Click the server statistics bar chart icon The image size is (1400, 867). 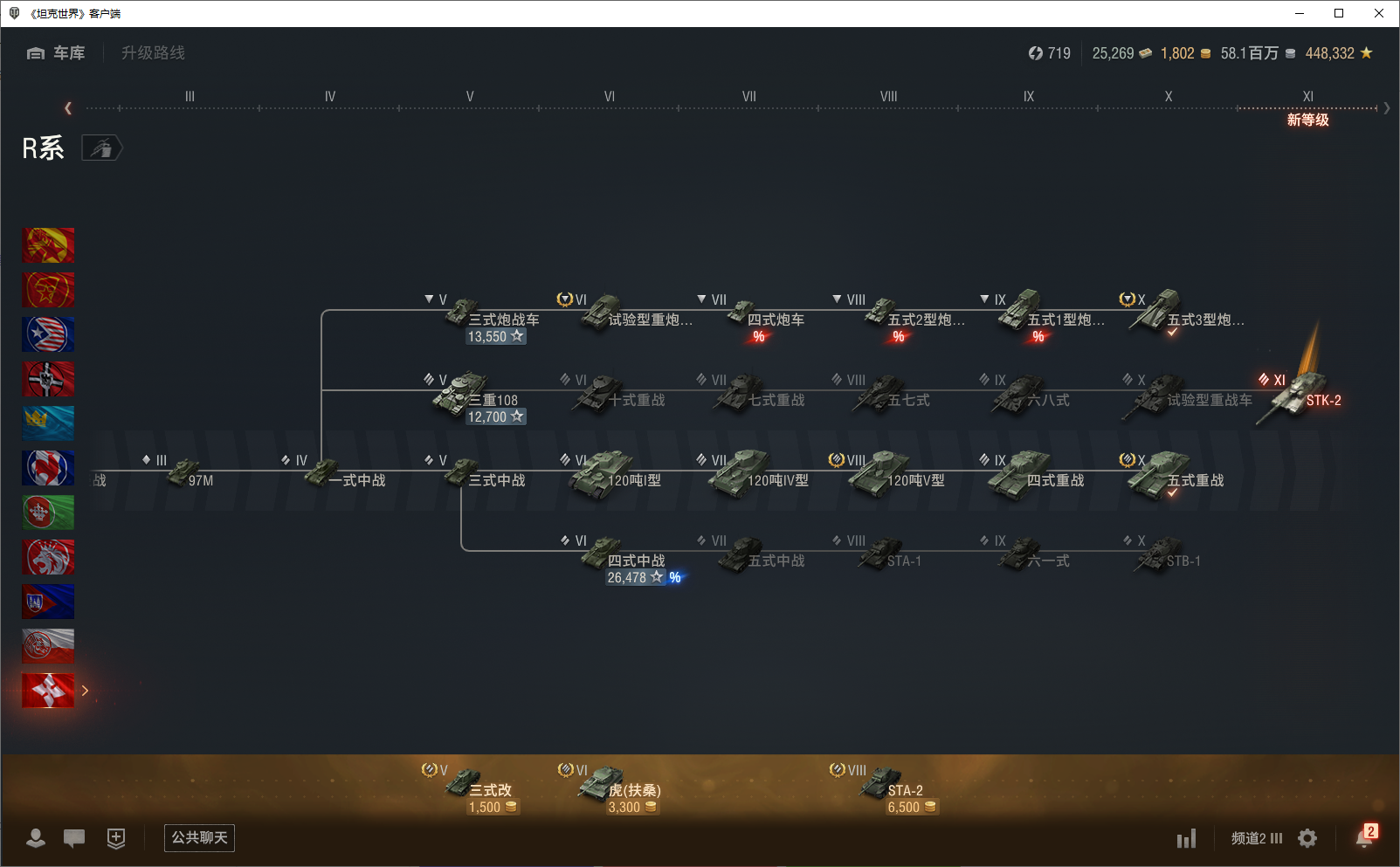[x=1185, y=839]
